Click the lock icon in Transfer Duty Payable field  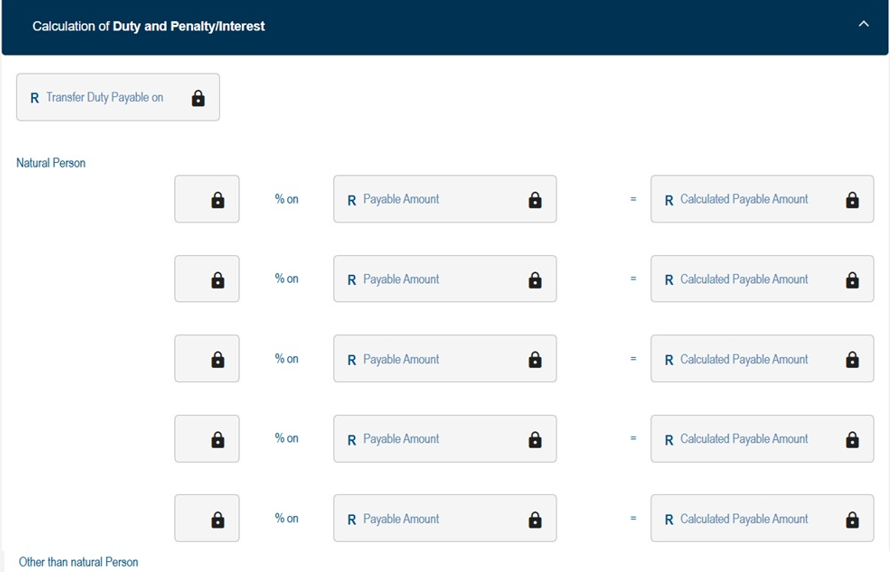click(x=198, y=98)
